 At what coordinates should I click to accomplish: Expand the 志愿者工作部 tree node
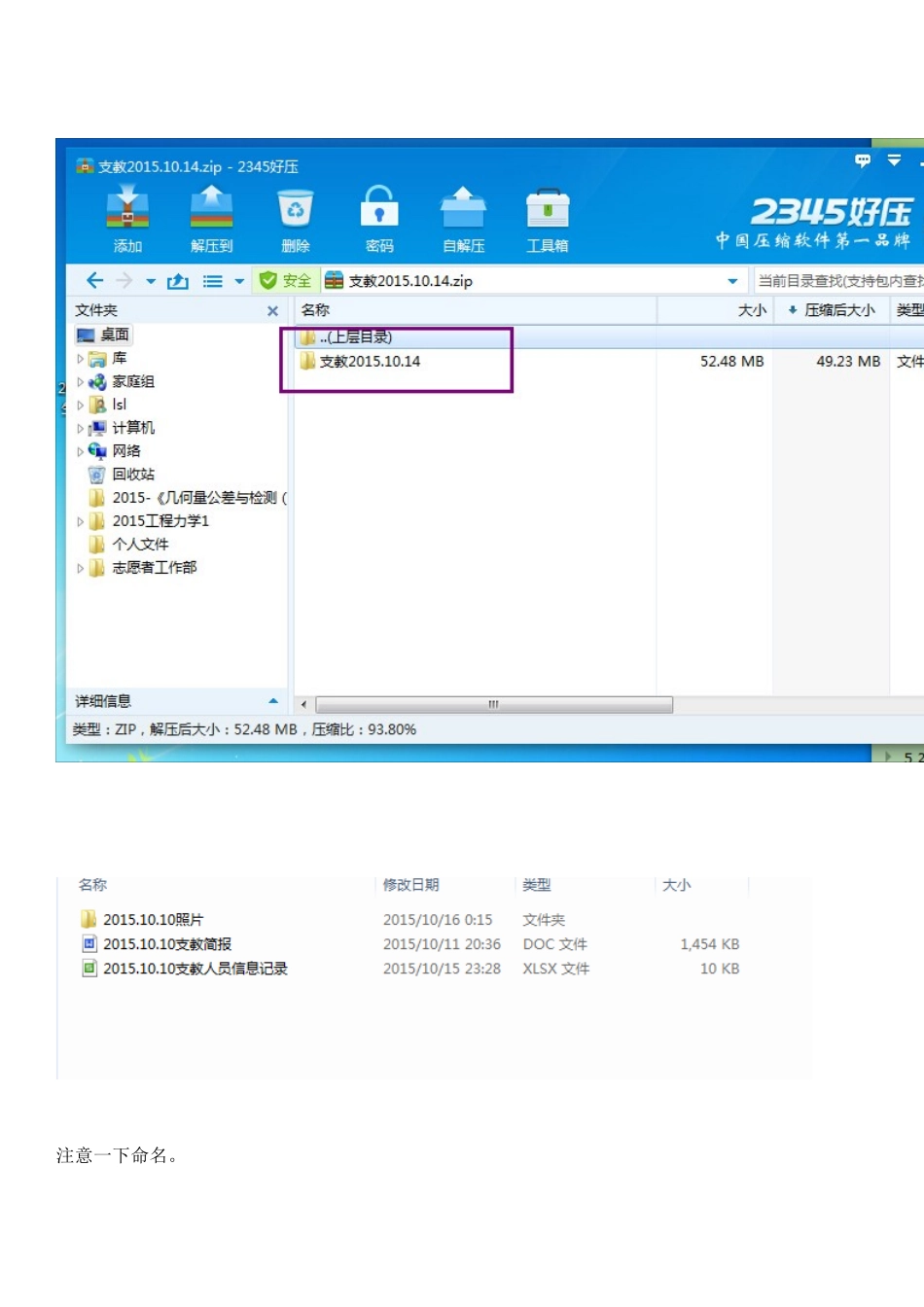(80, 568)
